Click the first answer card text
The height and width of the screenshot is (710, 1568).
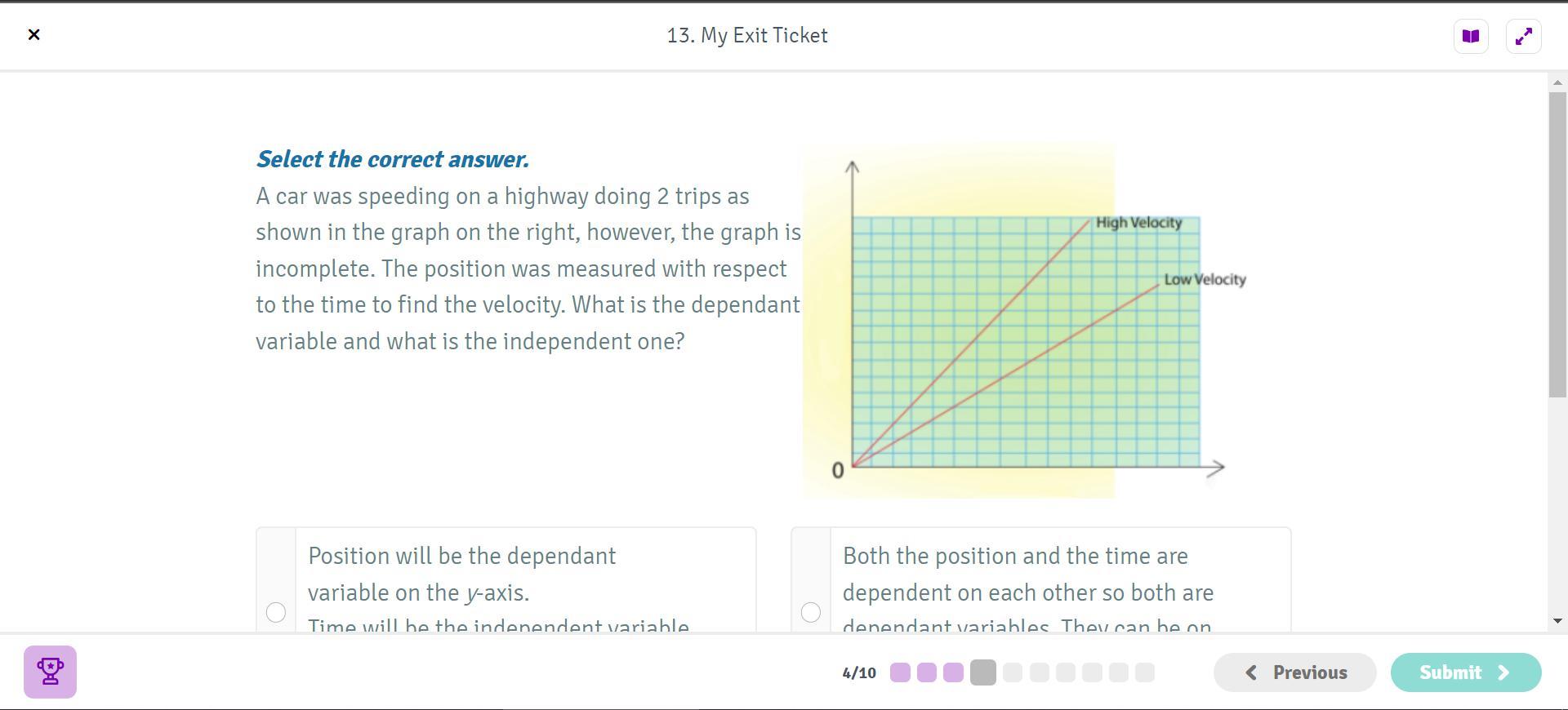pos(462,575)
